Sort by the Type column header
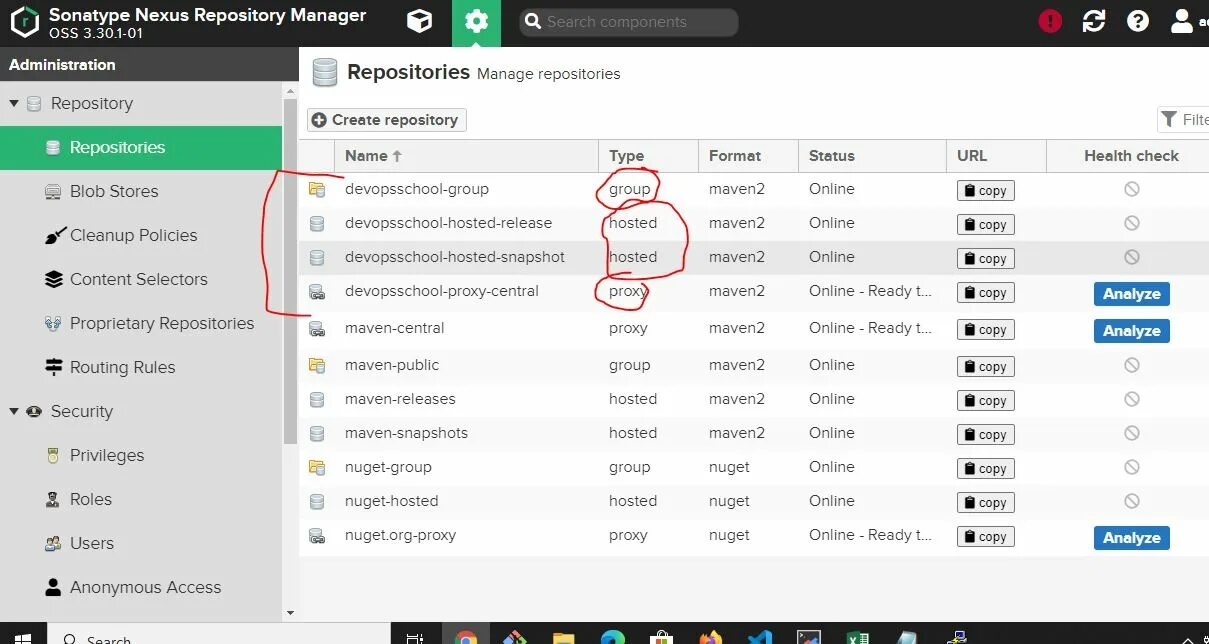The width and height of the screenshot is (1209, 644). click(x=649, y=156)
